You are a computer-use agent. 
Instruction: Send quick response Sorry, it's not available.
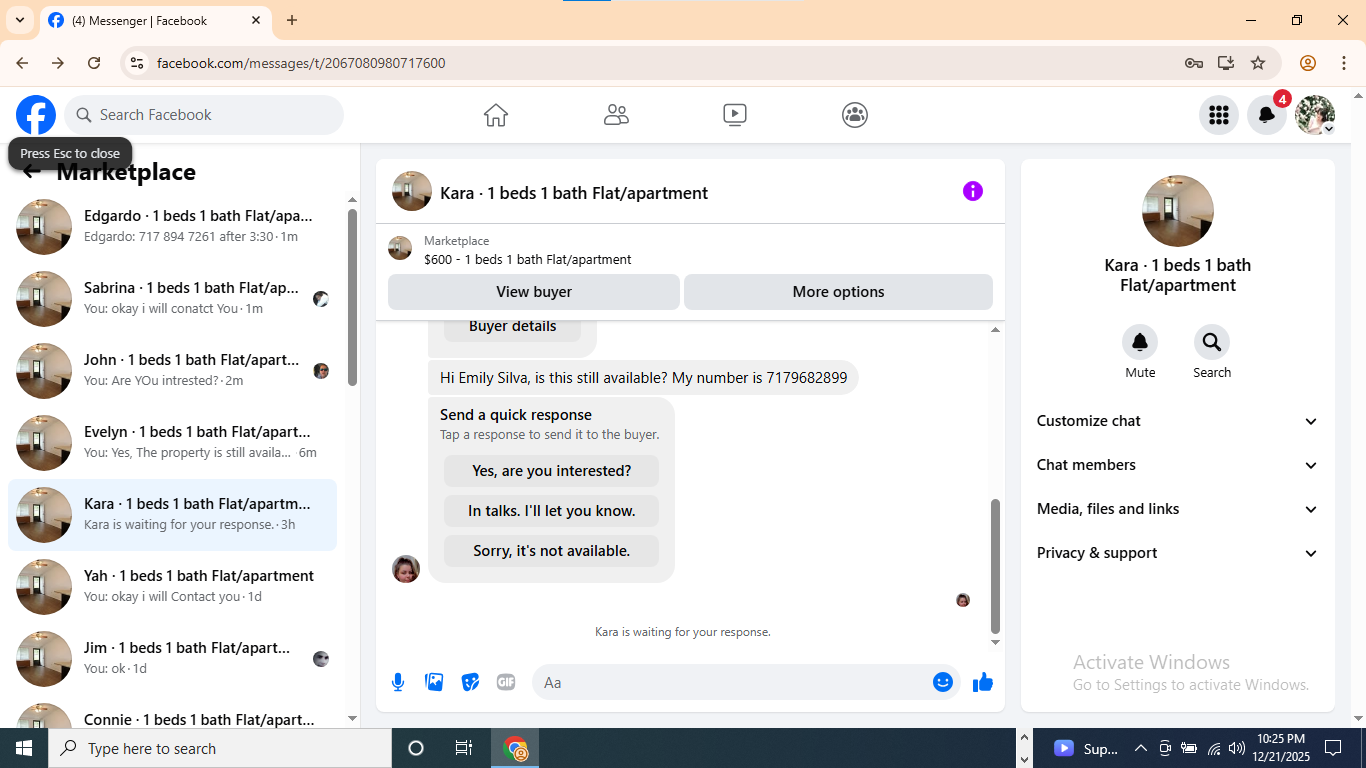coord(551,551)
